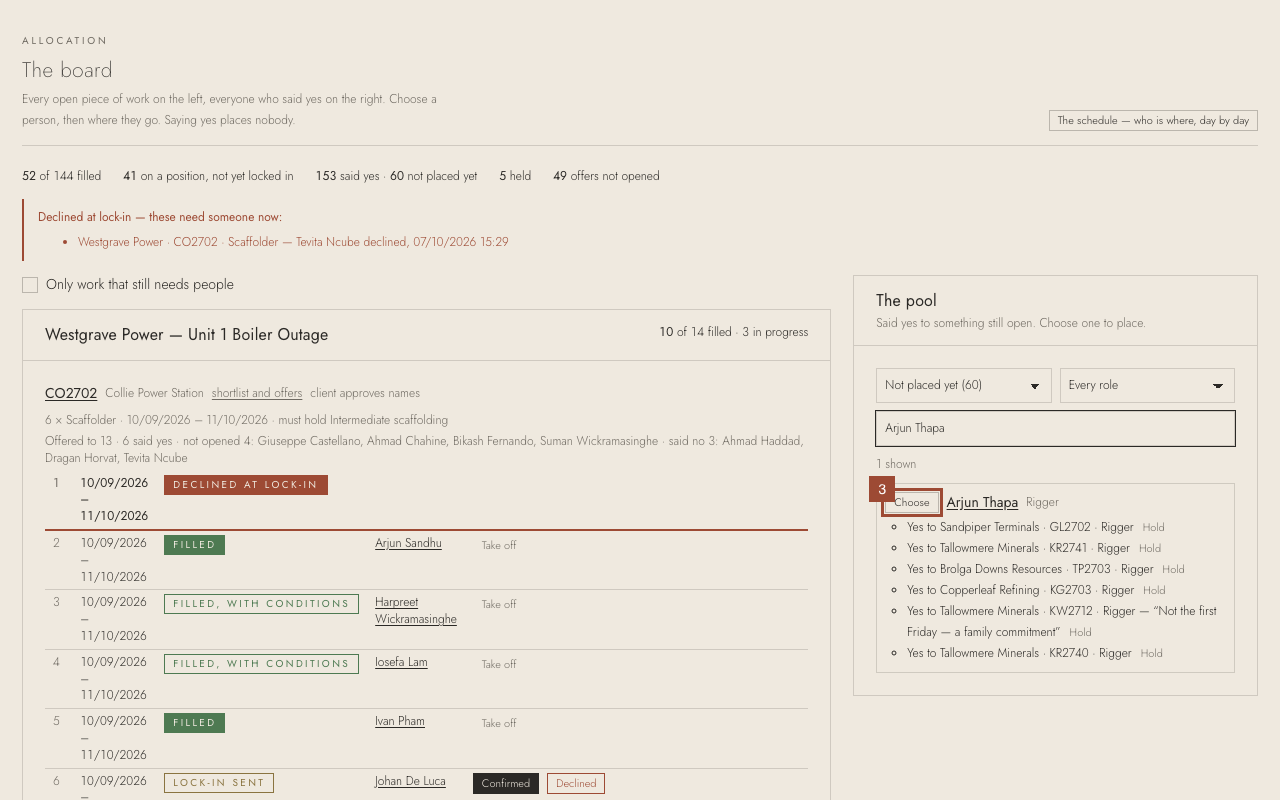This screenshot has width=1280, height=800.
Task: Open Arjun Thapa's name link in the pool
Action: [982, 502]
